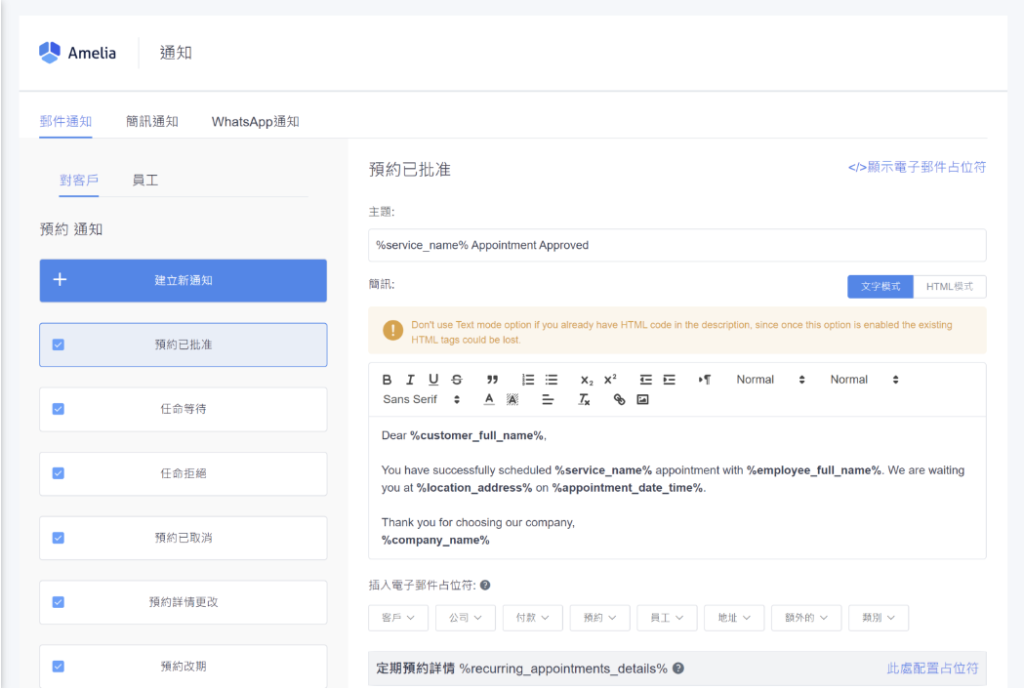Image resolution: width=1024 pixels, height=689 pixels.
Task: Apply italic formatting icon
Action: 410,379
